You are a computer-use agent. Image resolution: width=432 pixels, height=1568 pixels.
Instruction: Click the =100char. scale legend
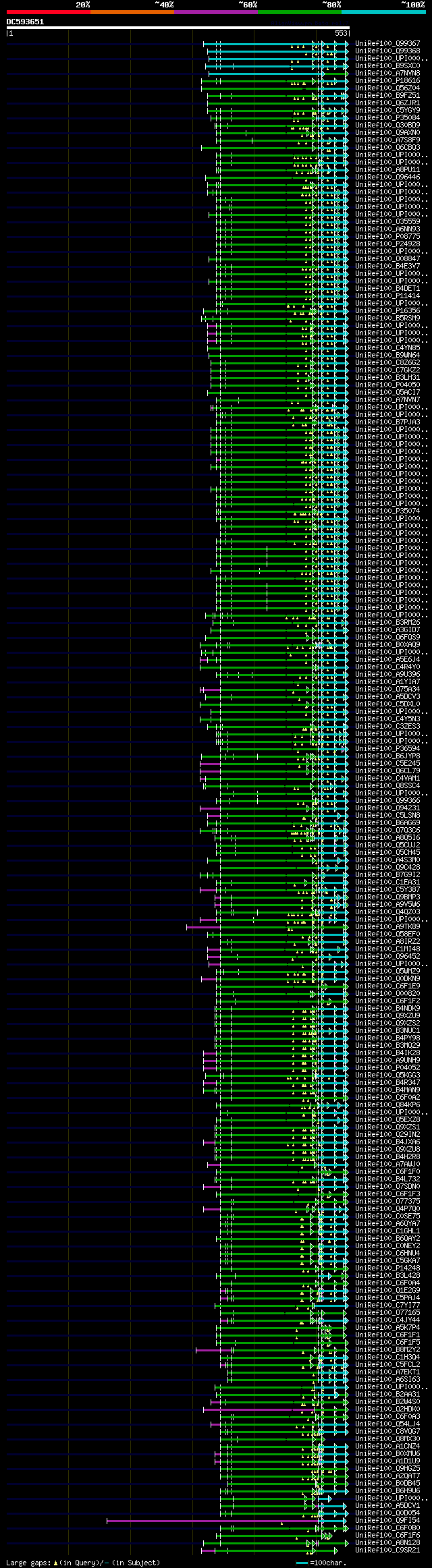[x=321, y=1563]
